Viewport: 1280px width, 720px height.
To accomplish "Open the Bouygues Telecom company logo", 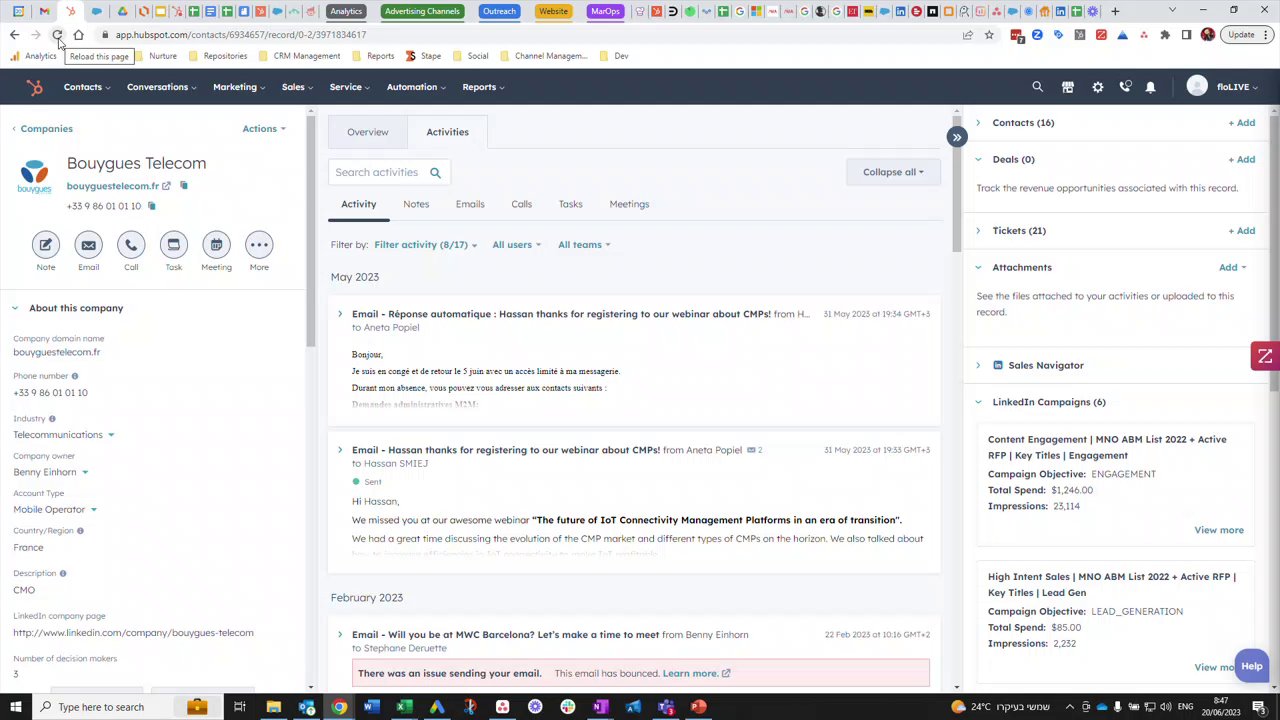I will [x=34, y=177].
